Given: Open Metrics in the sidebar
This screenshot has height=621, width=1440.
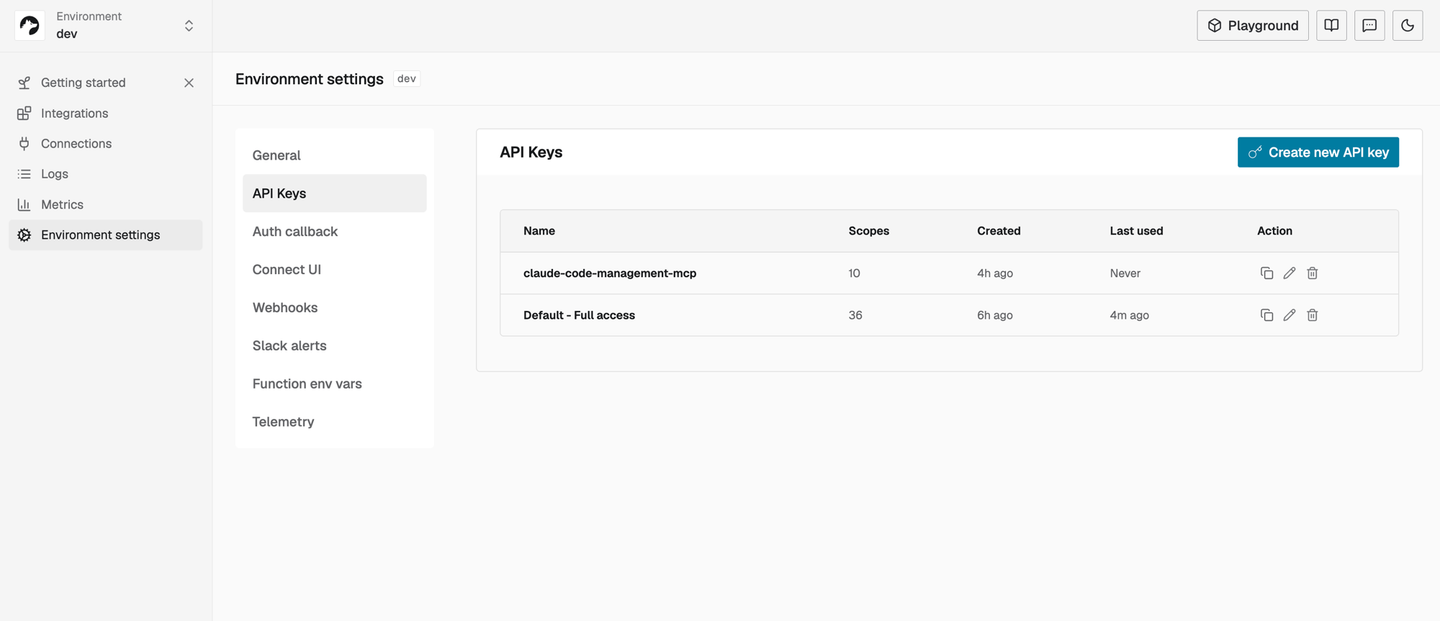Looking at the screenshot, I should point(106,204).
